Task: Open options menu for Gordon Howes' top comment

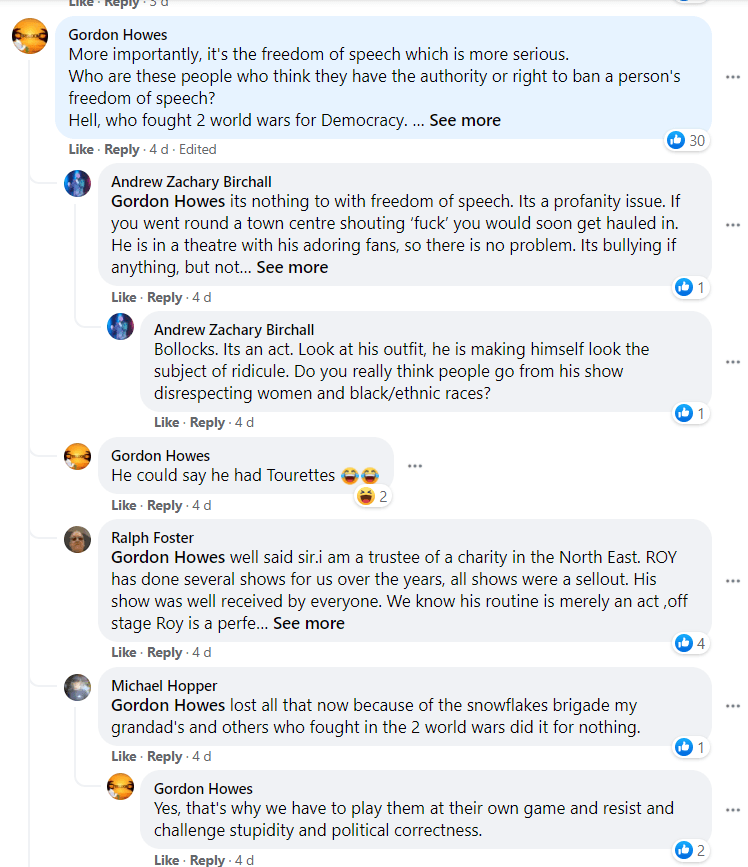Action: (733, 77)
